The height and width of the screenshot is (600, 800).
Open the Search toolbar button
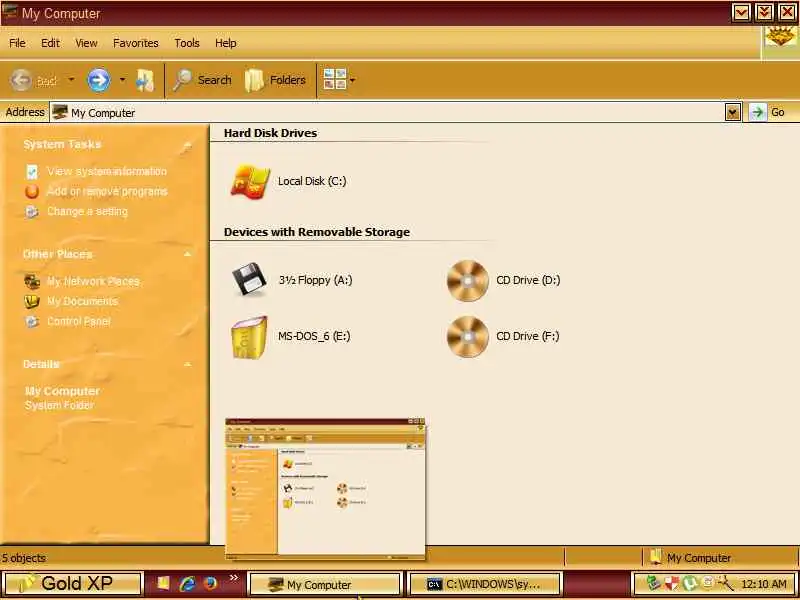pos(202,80)
